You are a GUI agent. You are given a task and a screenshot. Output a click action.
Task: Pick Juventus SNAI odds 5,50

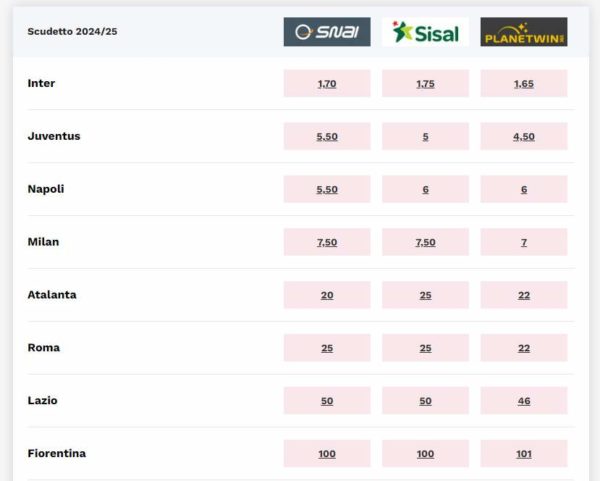click(327, 137)
